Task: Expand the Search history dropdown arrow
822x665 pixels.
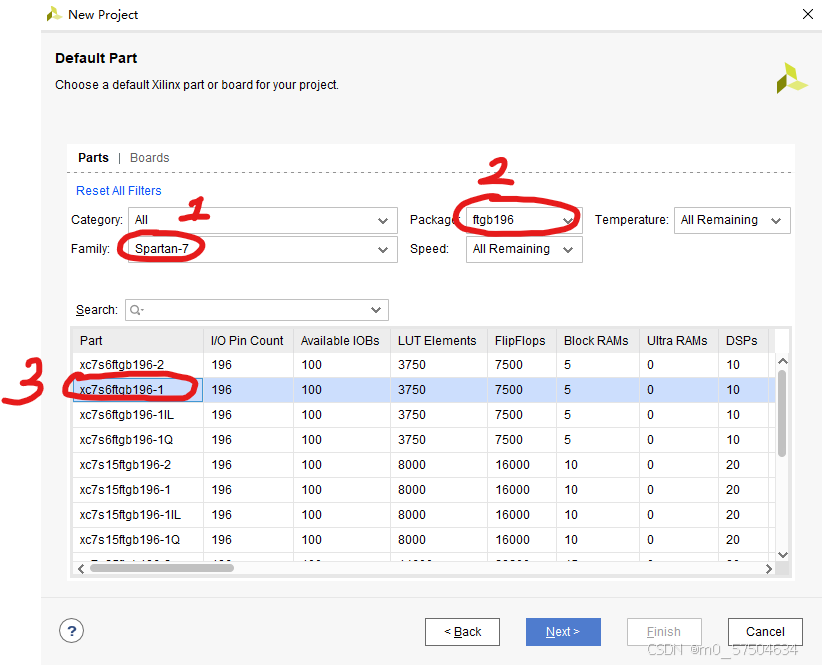Action: [376, 310]
